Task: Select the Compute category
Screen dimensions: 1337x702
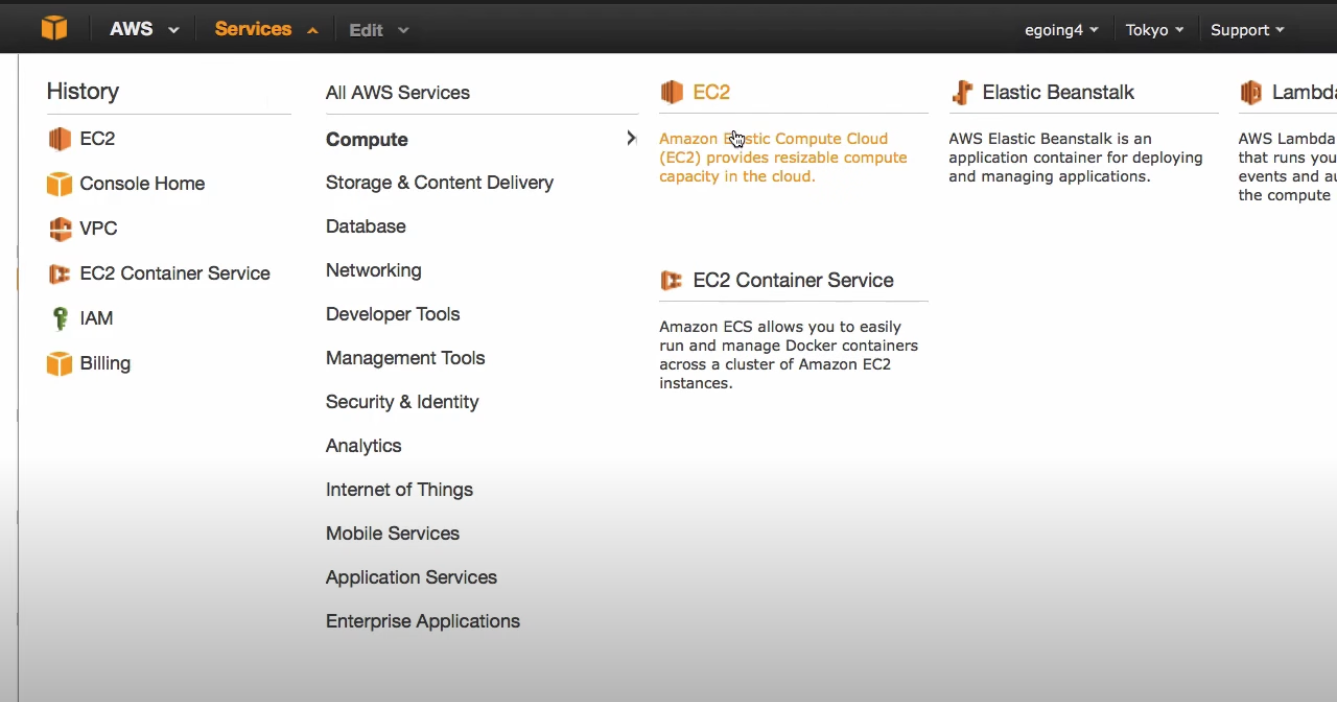Action: [367, 140]
